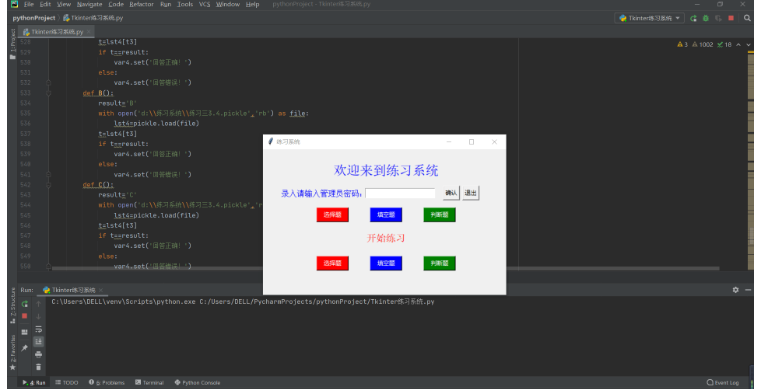Click the Clear All trash icon

click(x=39, y=367)
